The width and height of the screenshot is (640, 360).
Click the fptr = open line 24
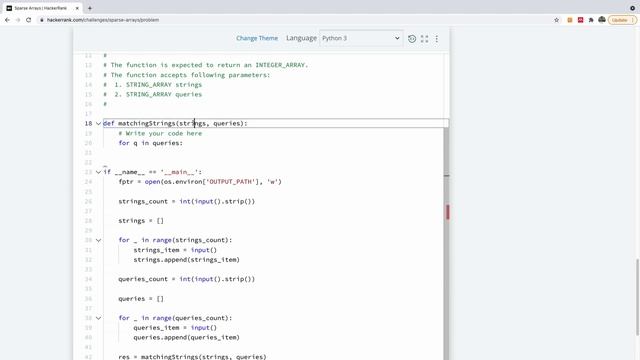coord(200,182)
